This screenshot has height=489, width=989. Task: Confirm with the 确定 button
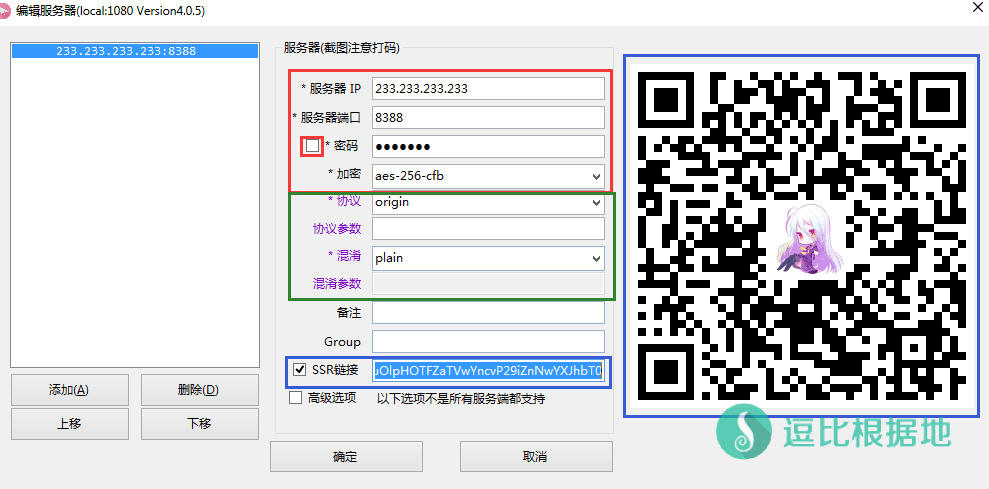click(x=346, y=457)
